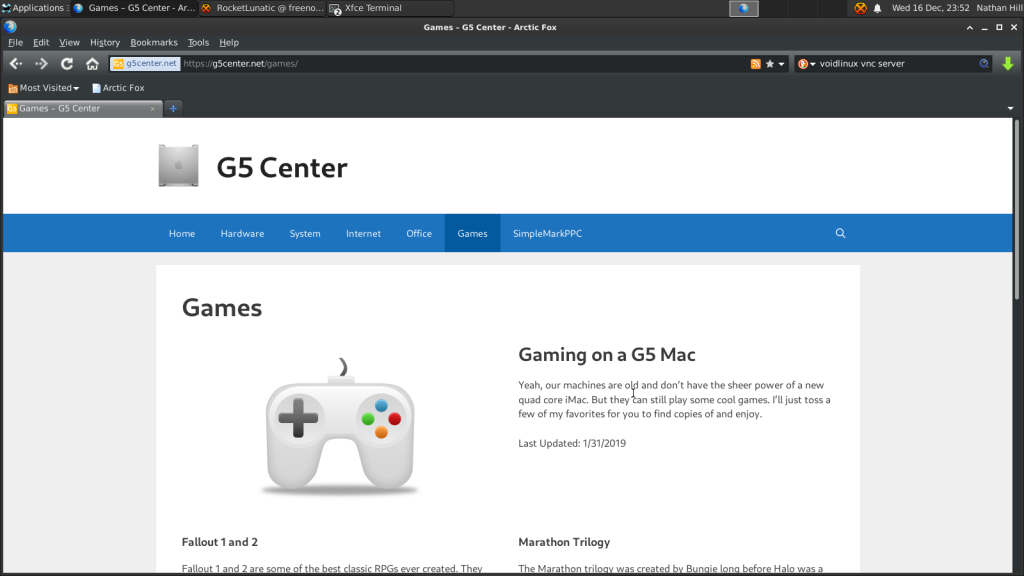Open the clock showing Wed 16 Dec, 23:52
The height and width of the screenshot is (576, 1024).
(931, 8)
